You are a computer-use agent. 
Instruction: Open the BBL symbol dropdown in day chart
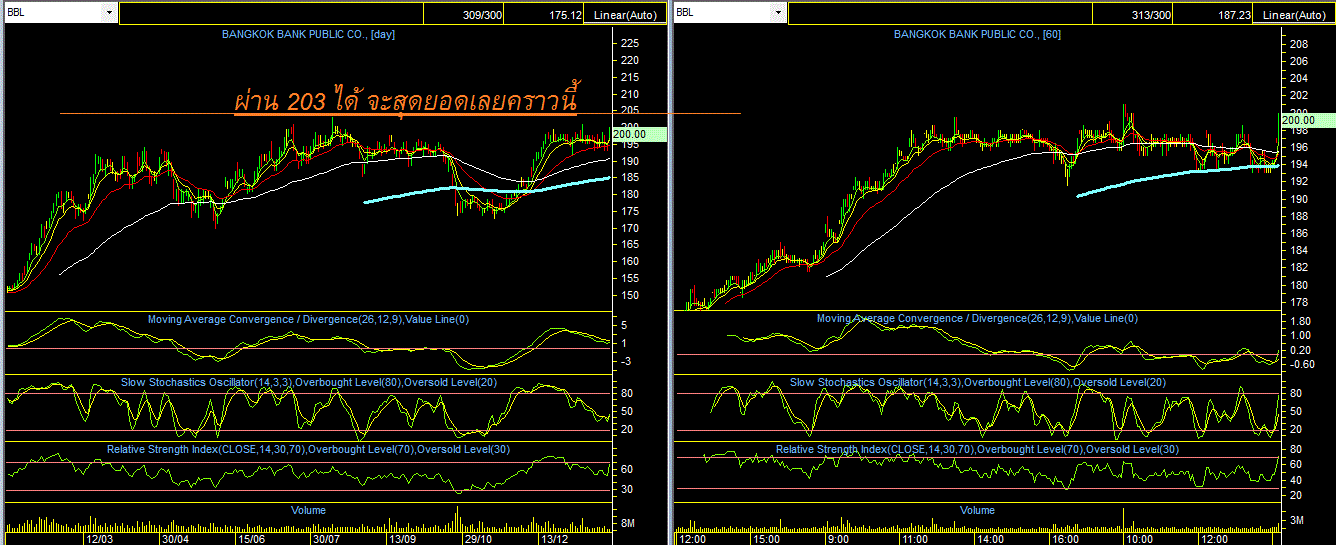click(108, 13)
